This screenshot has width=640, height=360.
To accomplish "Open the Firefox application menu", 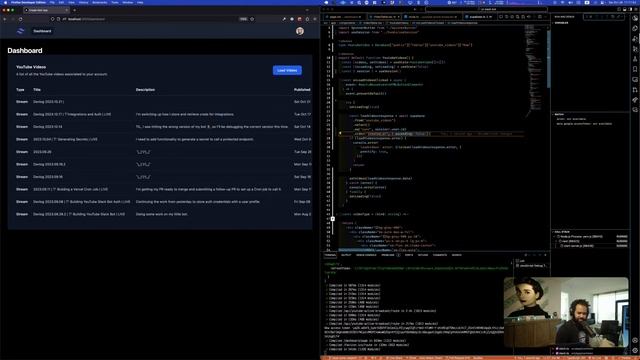I will tap(315, 19).
